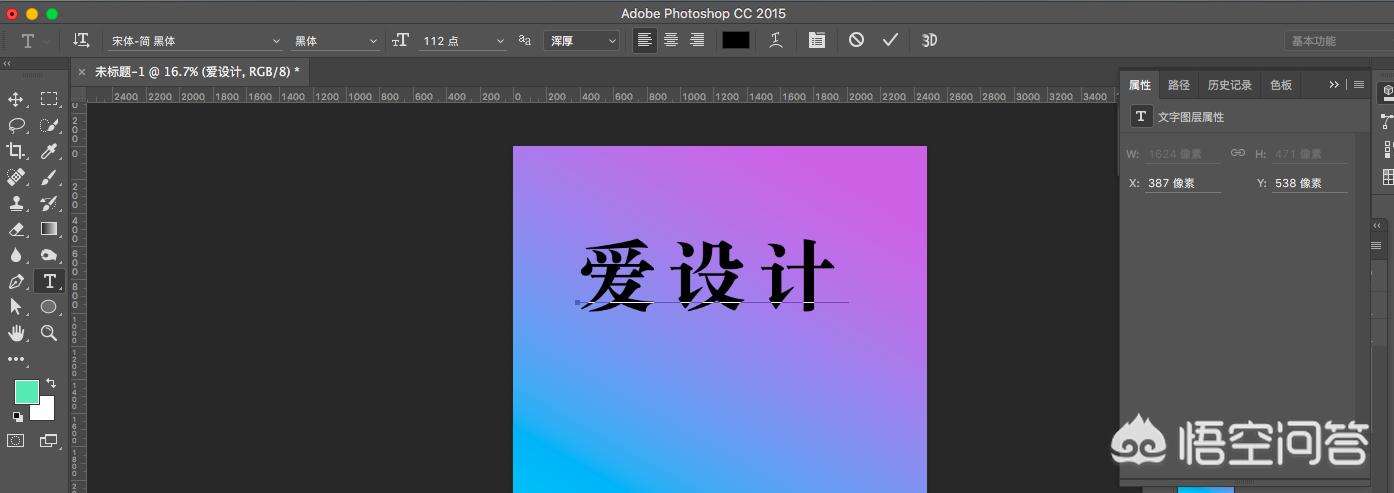
Task: Select the Ellipse shape tool
Action: (x=49, y=307)
